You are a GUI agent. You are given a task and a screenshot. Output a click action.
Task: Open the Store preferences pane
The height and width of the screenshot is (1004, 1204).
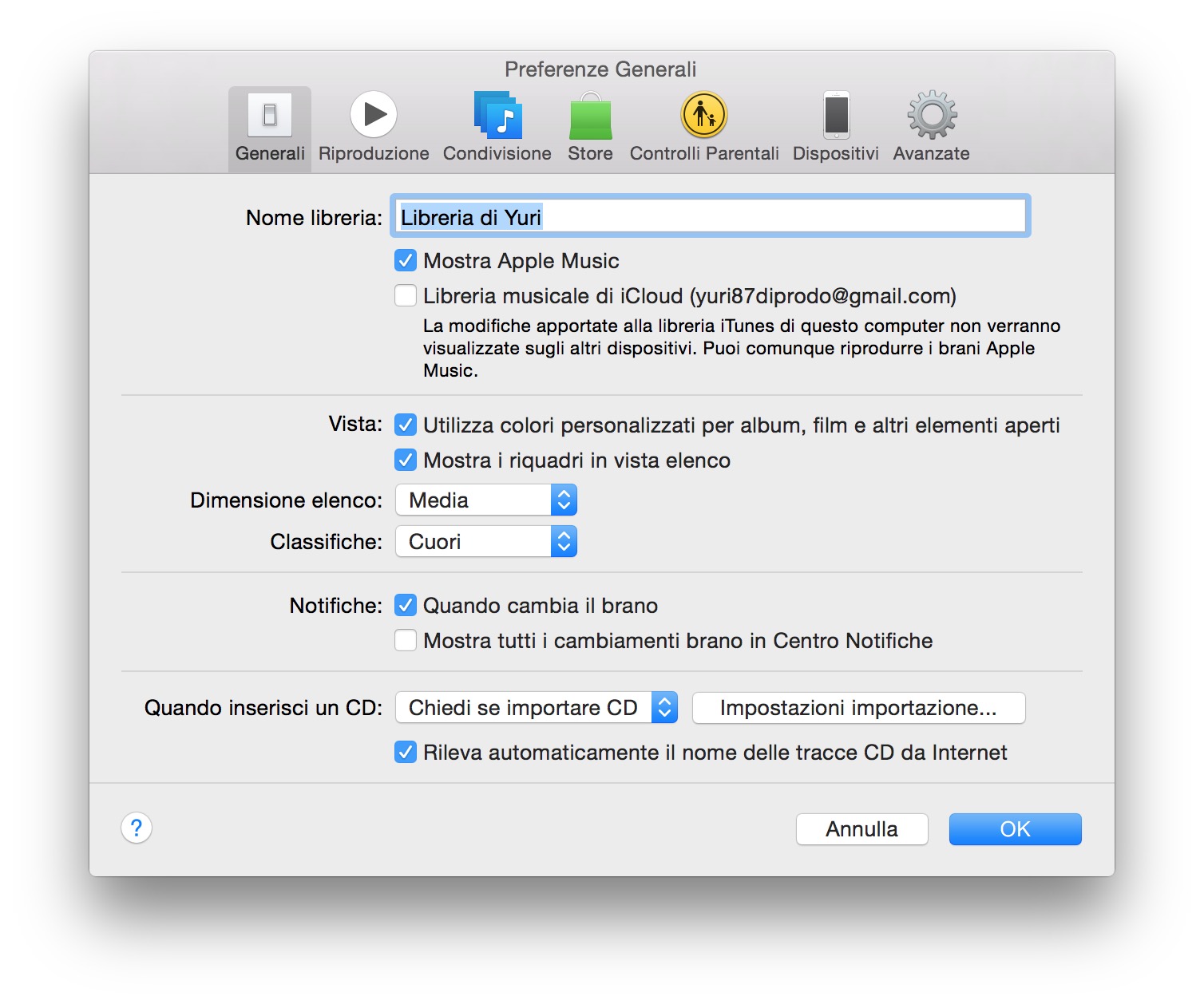pos(590,128)
